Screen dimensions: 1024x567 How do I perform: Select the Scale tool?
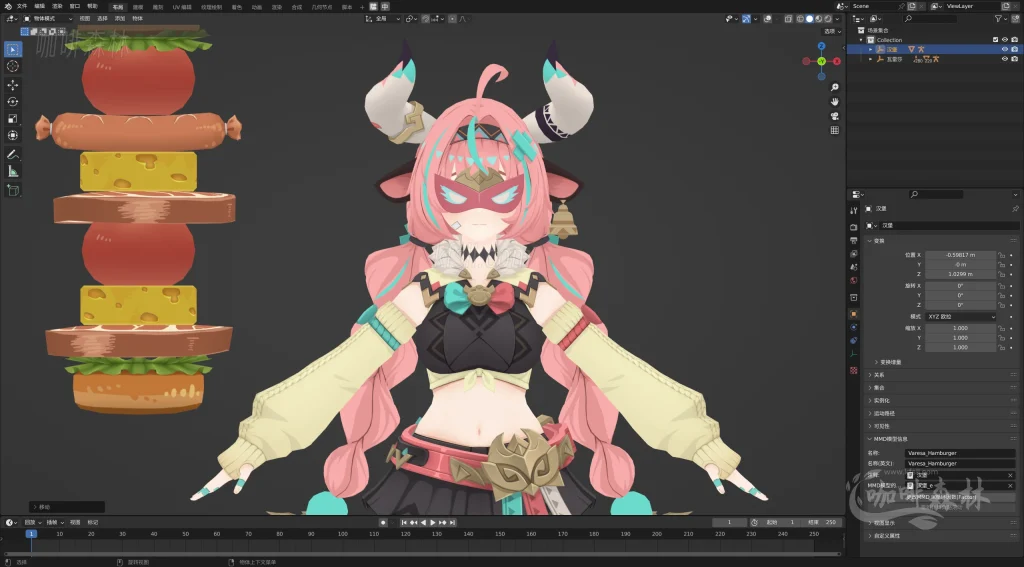[x=12, y=118]
